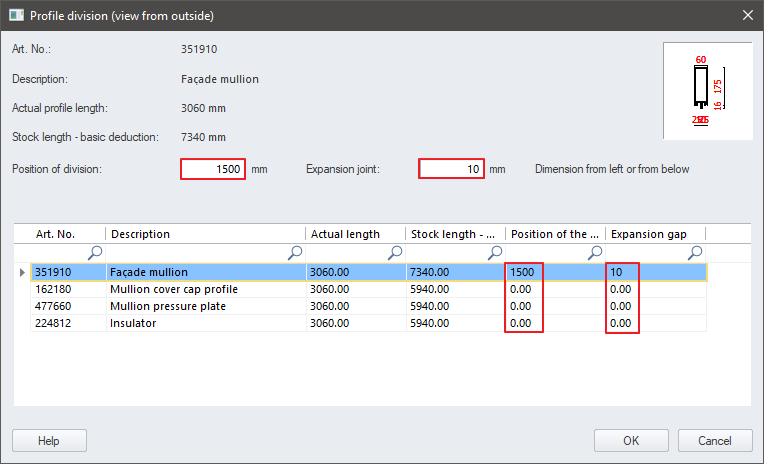This screenshot has height=464, width=764.
Task: Open Help for profile division
Action: point(49,441)
